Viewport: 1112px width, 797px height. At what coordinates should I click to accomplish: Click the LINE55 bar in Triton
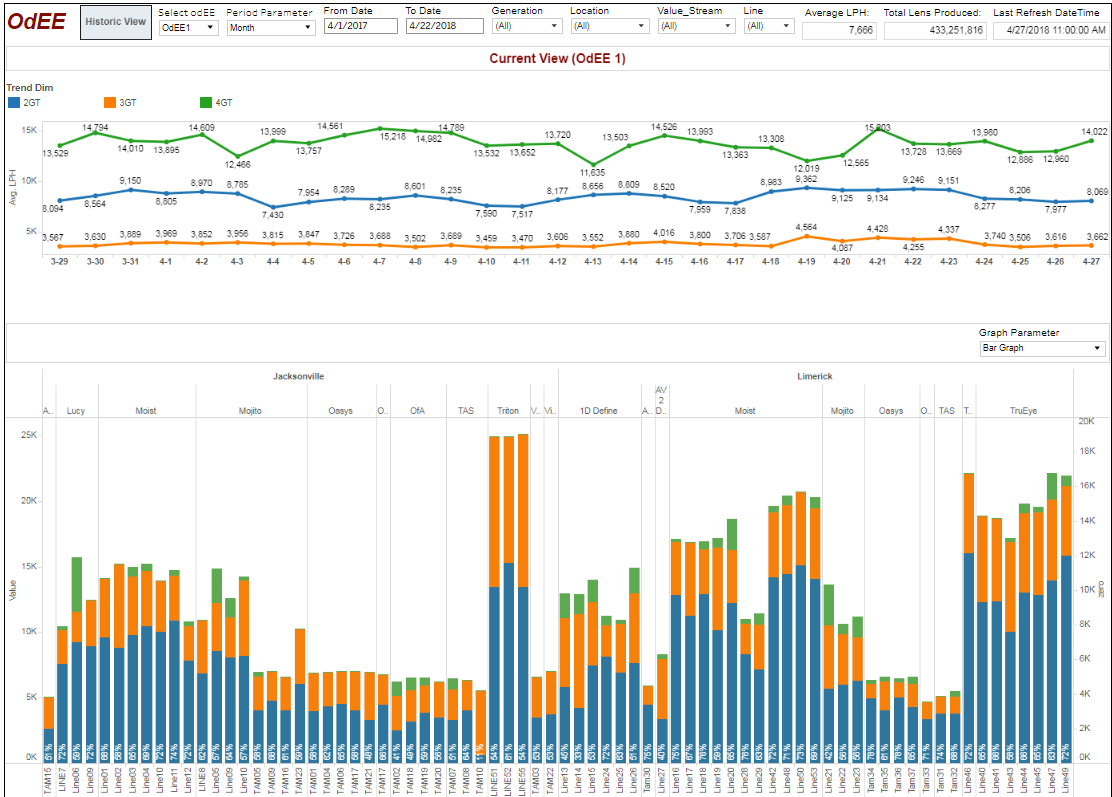pos(523,598)
